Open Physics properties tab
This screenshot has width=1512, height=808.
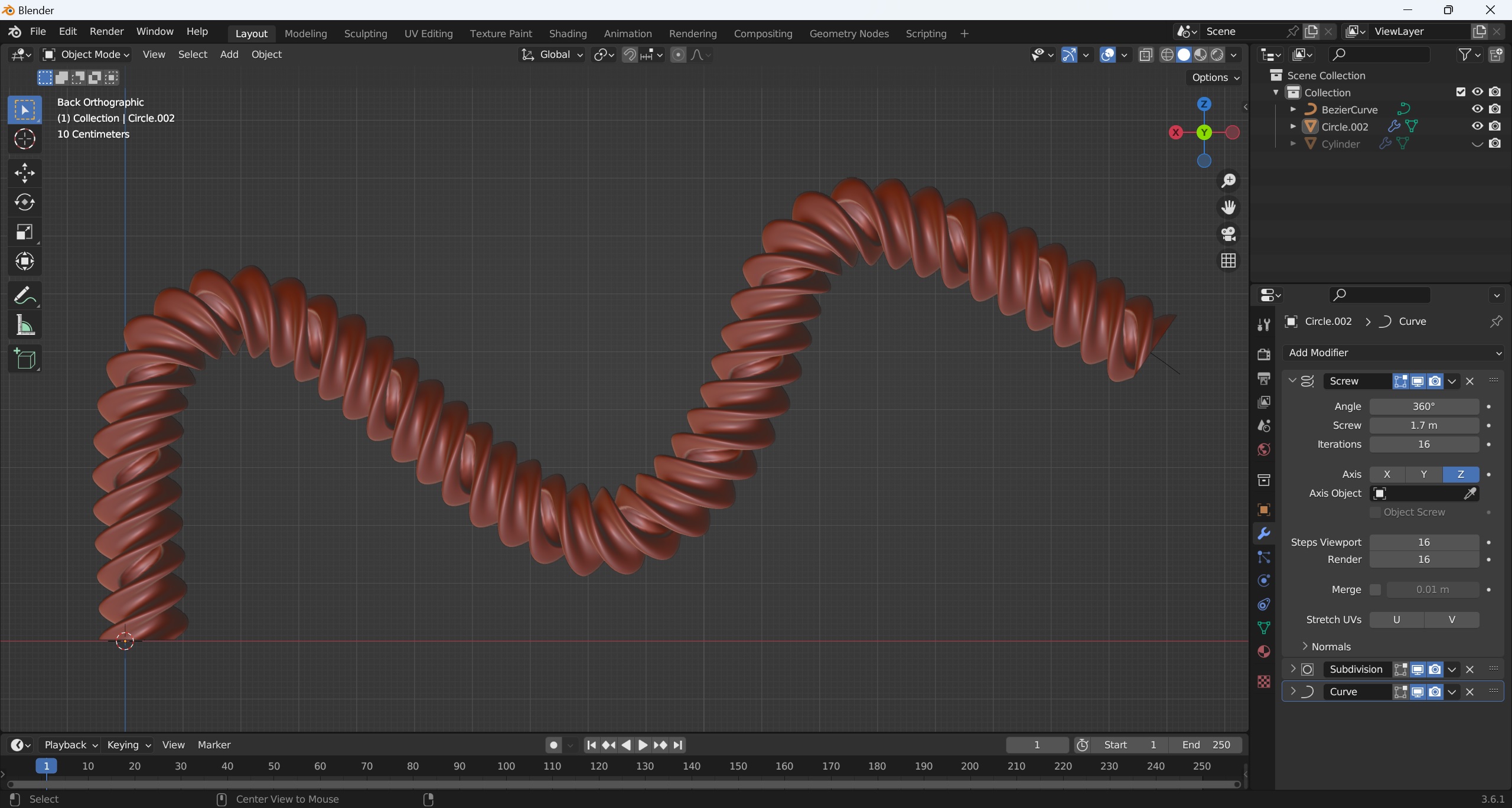click(x=1264, y=581)
